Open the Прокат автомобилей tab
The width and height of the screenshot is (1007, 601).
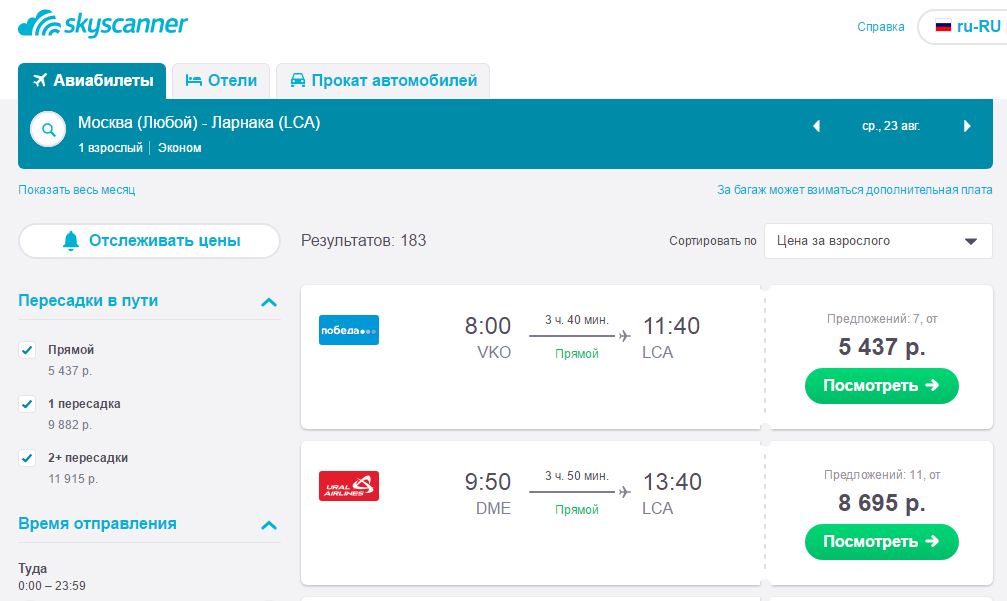[383, 81]
